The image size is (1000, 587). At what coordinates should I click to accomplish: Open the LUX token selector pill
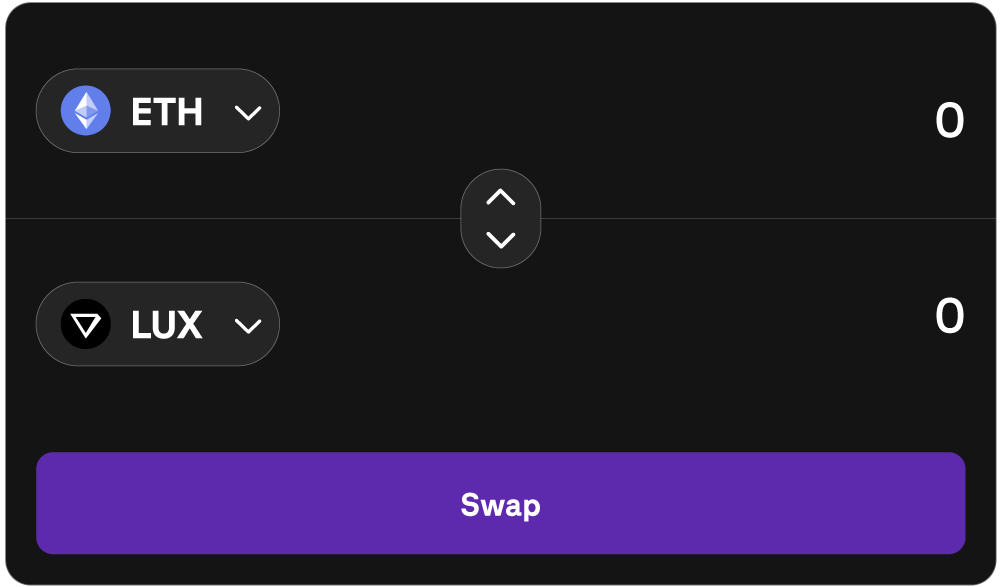tap(157, 325)
